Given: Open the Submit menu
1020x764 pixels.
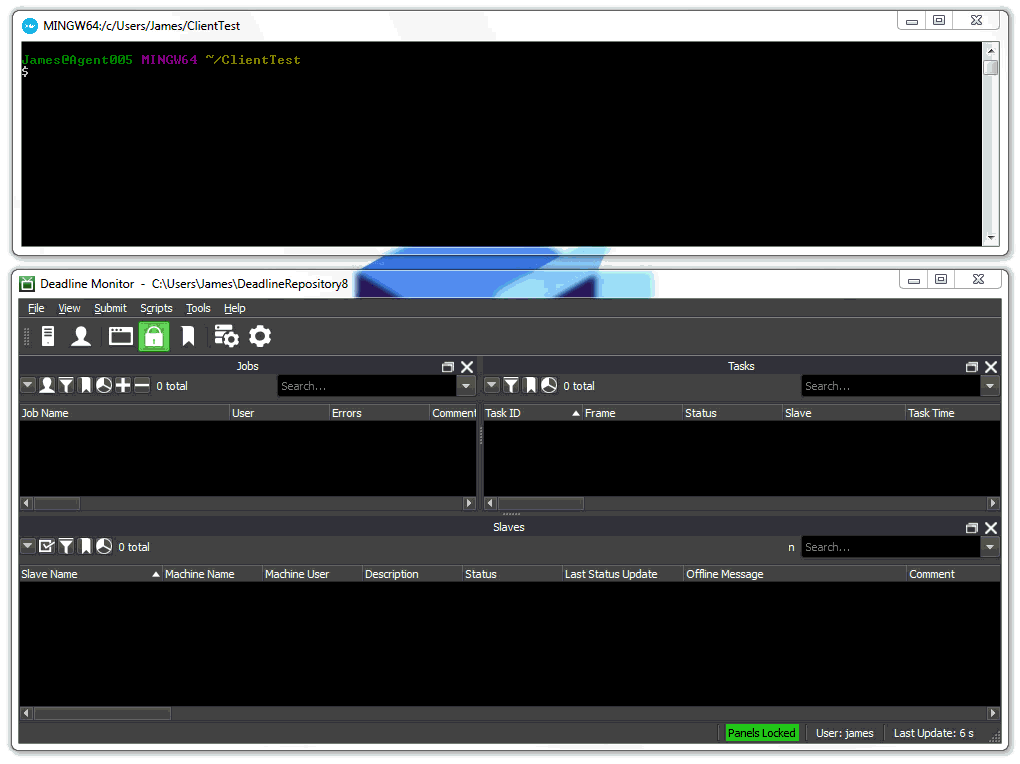Looking at the screenshot, I should pyautogui.click(x=111, y=308).
